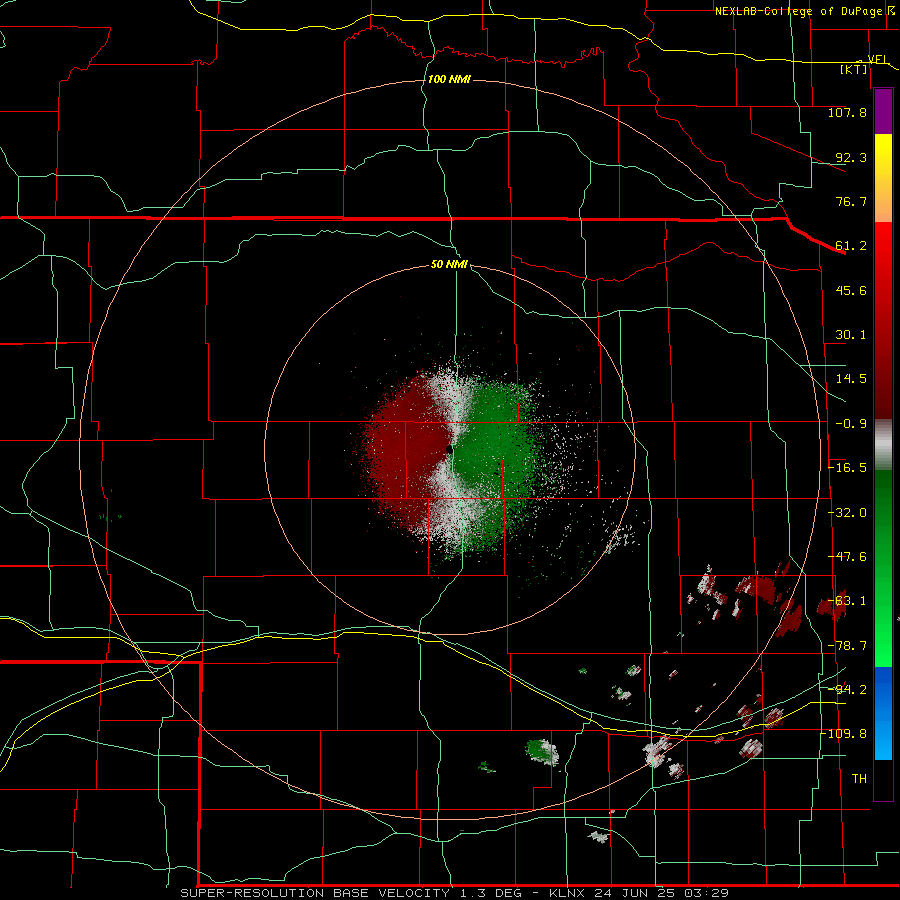This screenshot has width=900, height=900.
Task: Click the 45.6 scale value
Action: pyautogui.click(x=851, y=290)
